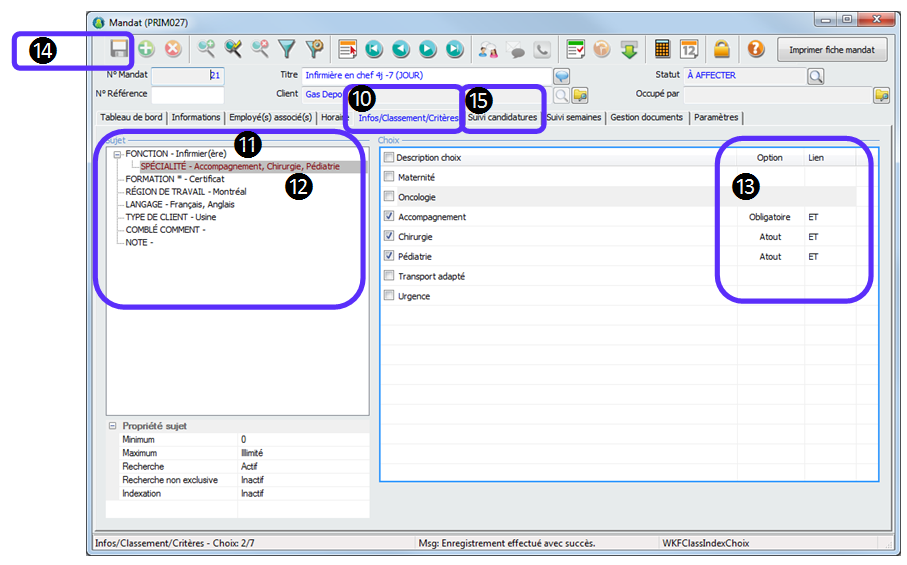Enable the Urgence checkbox
Viewport: 907px width, 565px height.
pyautogui.click(x=389, y=296)
